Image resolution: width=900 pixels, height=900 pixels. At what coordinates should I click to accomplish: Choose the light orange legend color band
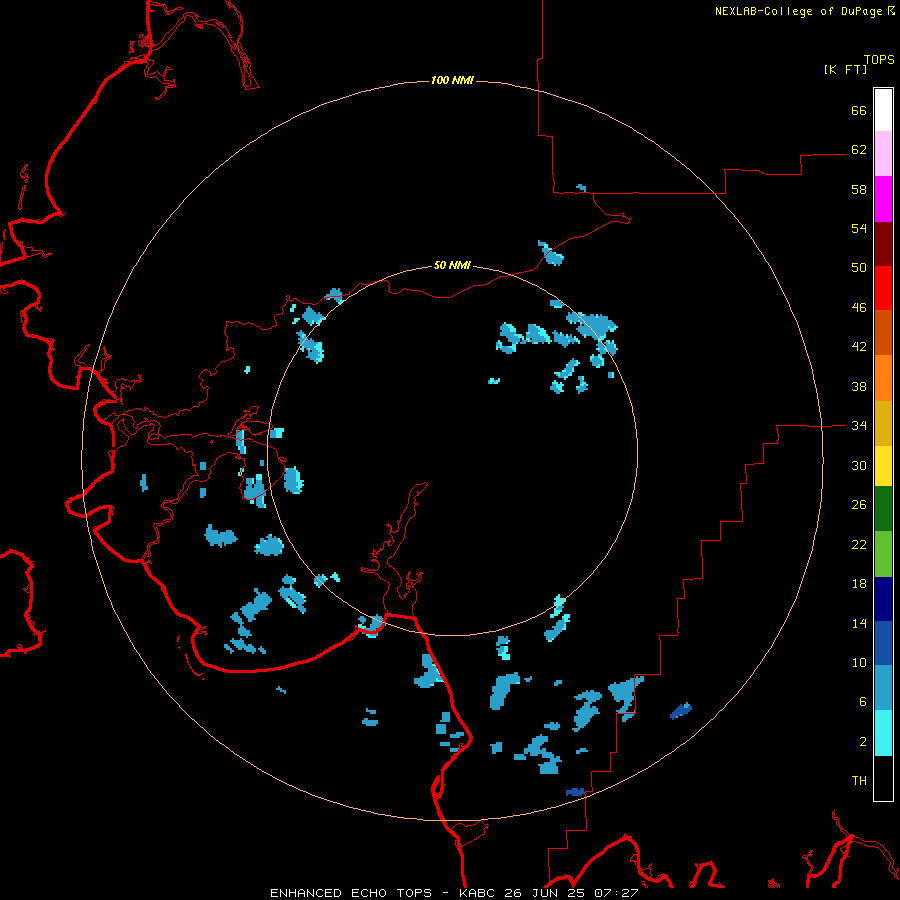(x=883, y=378)
